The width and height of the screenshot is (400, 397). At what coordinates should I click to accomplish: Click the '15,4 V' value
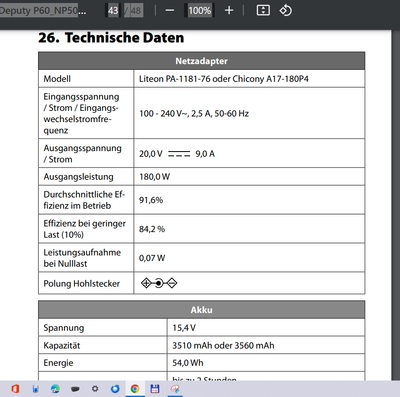[x=184, y=328]
